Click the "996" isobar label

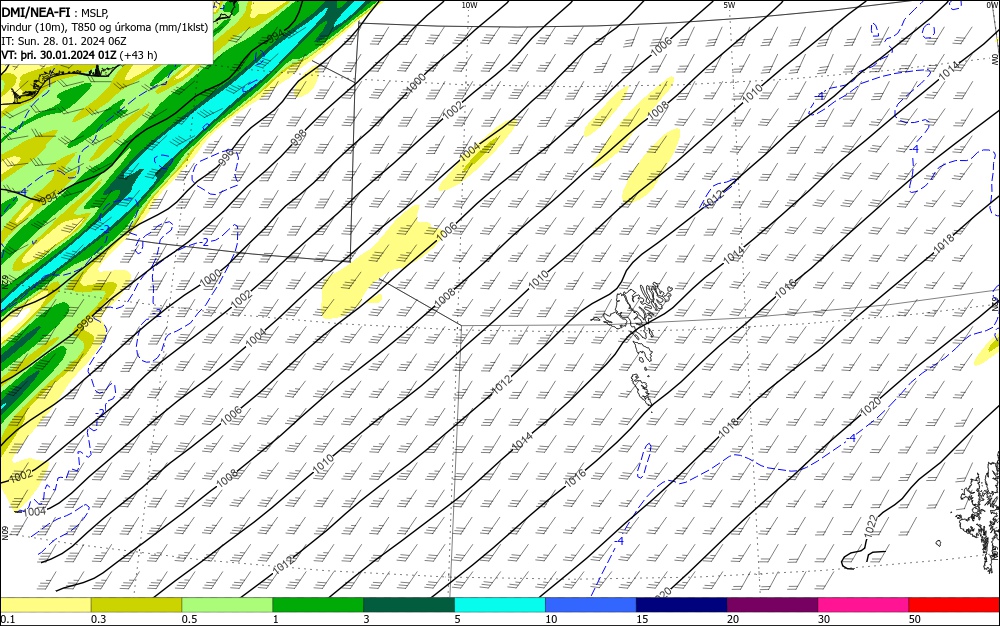pos(226,158)
